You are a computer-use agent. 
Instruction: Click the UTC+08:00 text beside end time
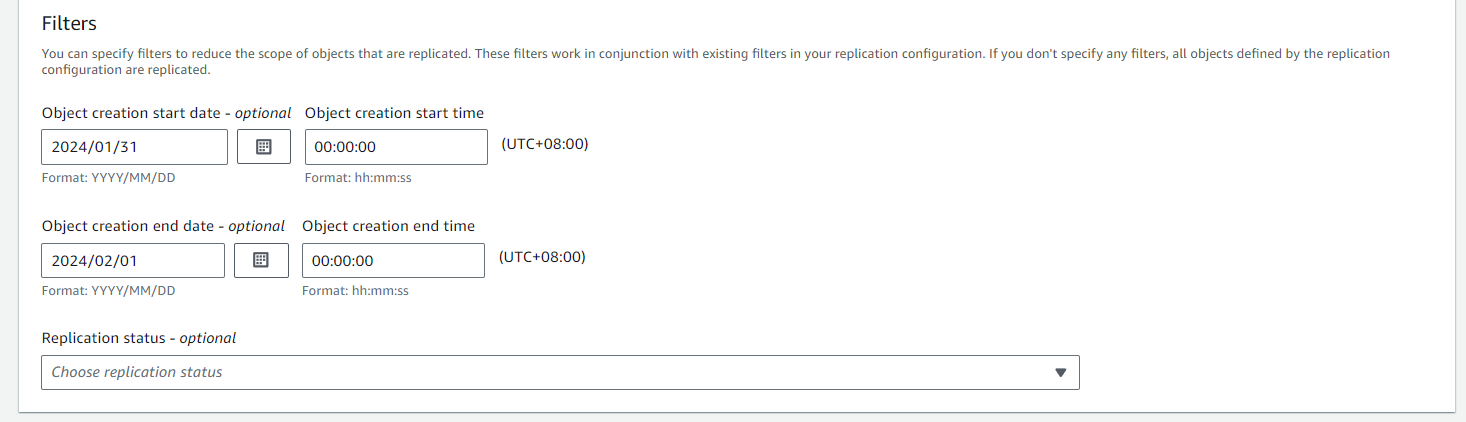[542, 257]
